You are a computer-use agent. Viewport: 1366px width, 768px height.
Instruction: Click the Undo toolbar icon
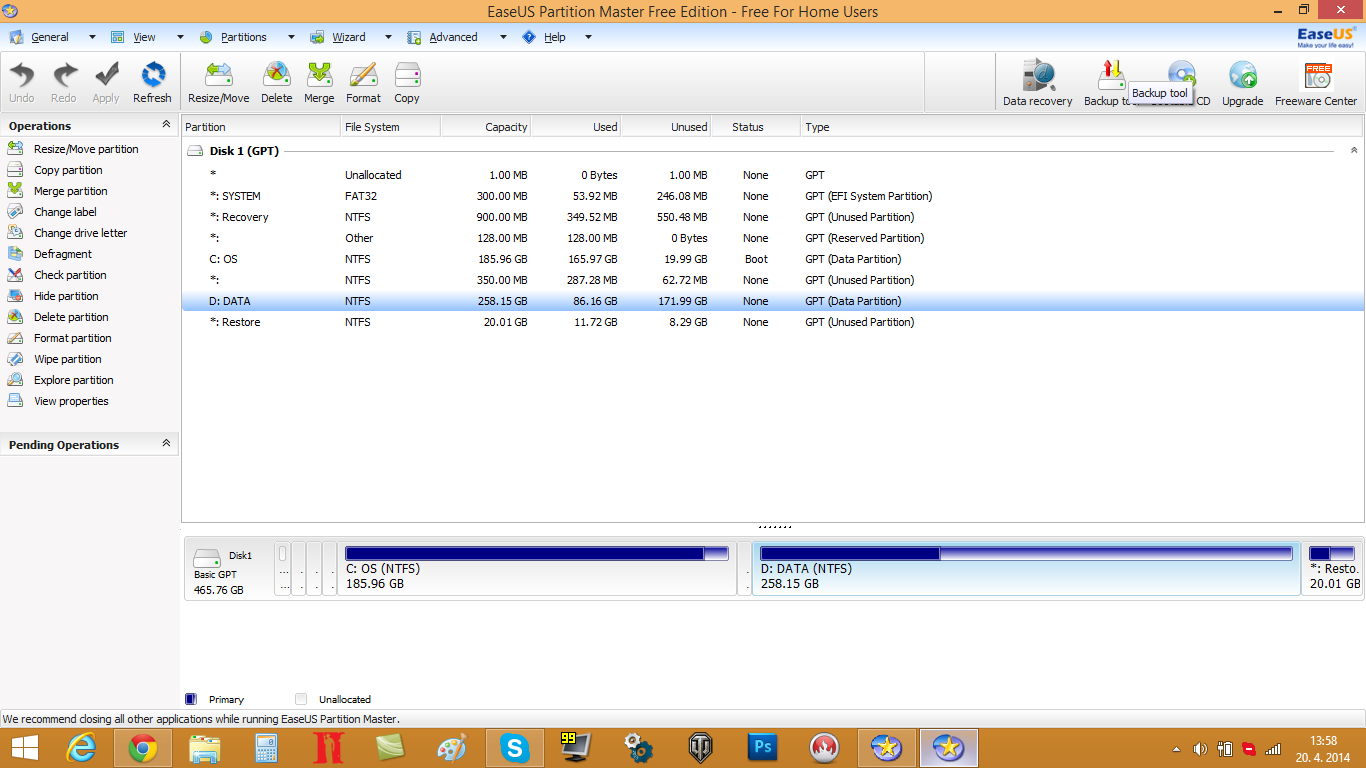pos(22,82)
